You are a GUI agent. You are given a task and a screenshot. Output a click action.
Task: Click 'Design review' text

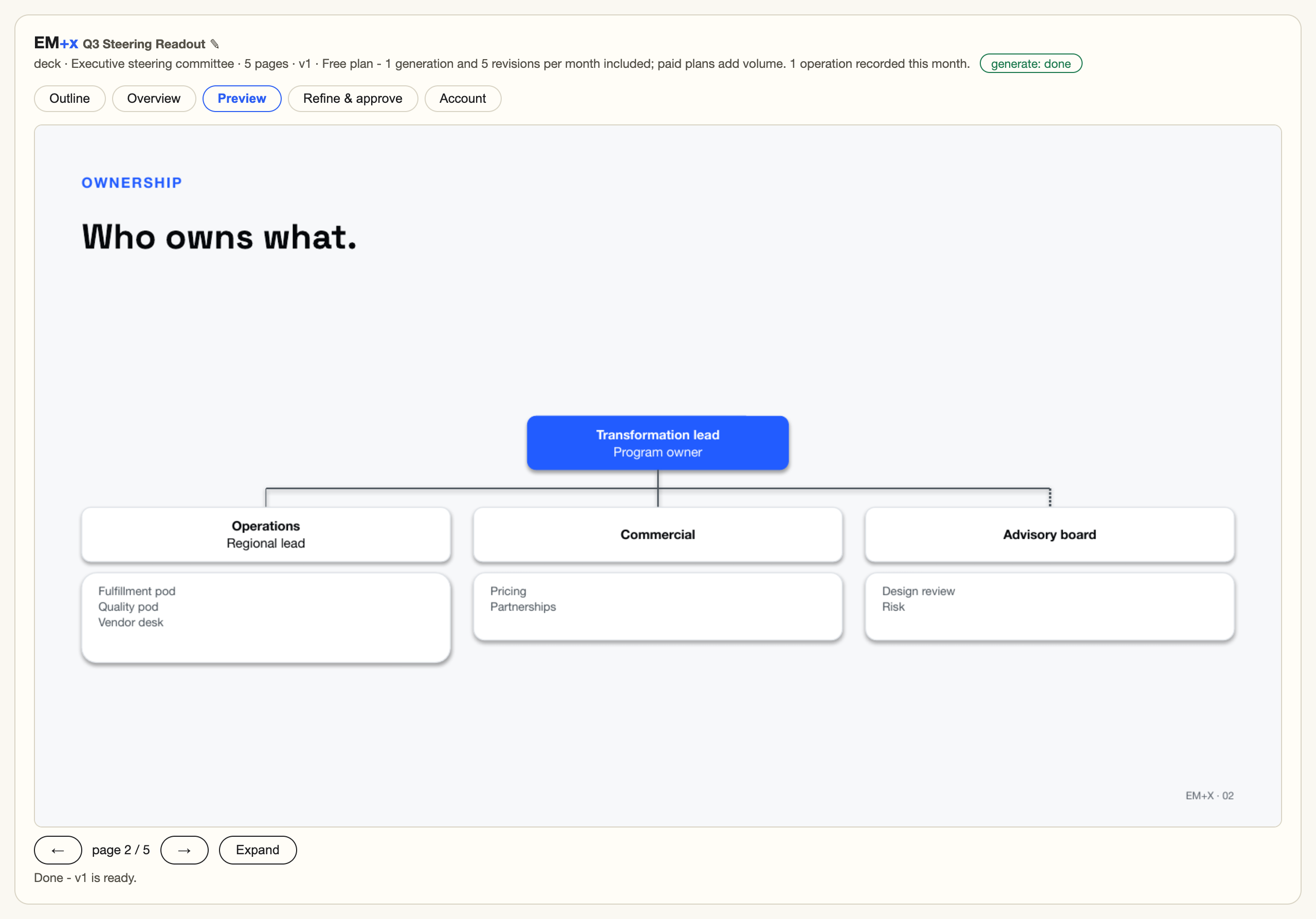pyautogui.click(x=918, y=591)
